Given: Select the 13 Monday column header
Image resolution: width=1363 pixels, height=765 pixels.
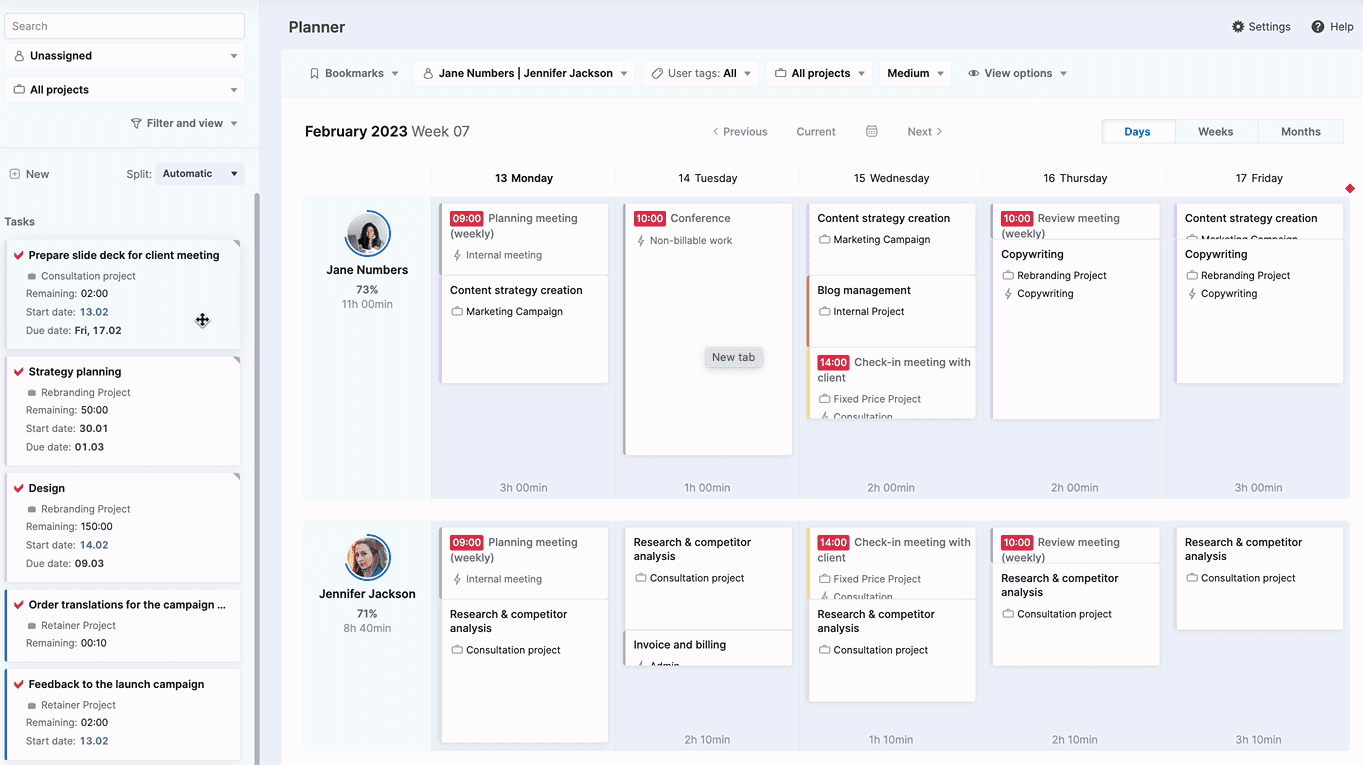Looking at the screenshot, I should click(x=524, y=178).
